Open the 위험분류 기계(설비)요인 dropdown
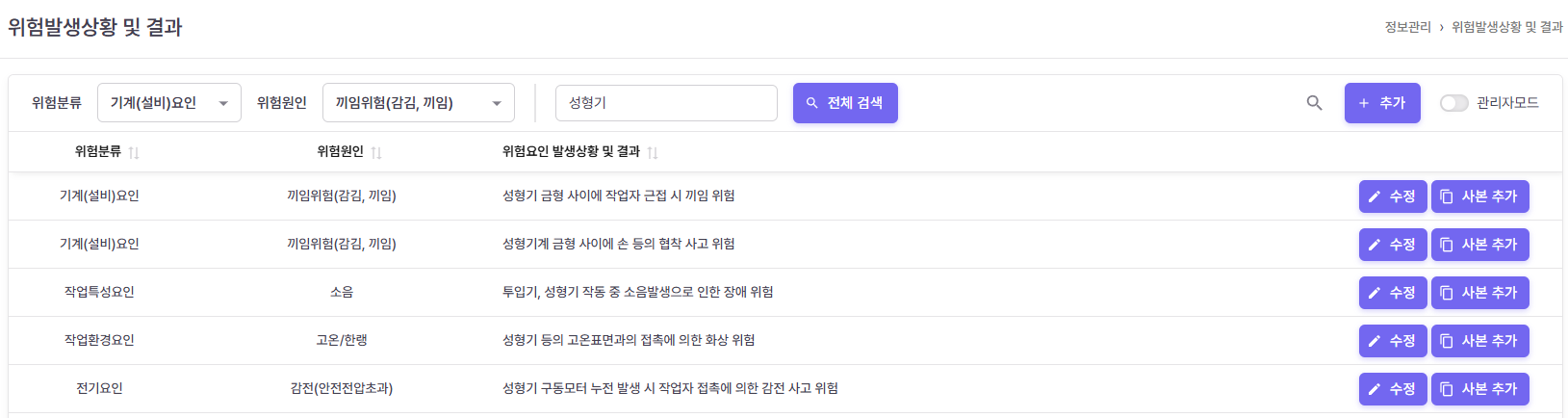 click(169, 103)
